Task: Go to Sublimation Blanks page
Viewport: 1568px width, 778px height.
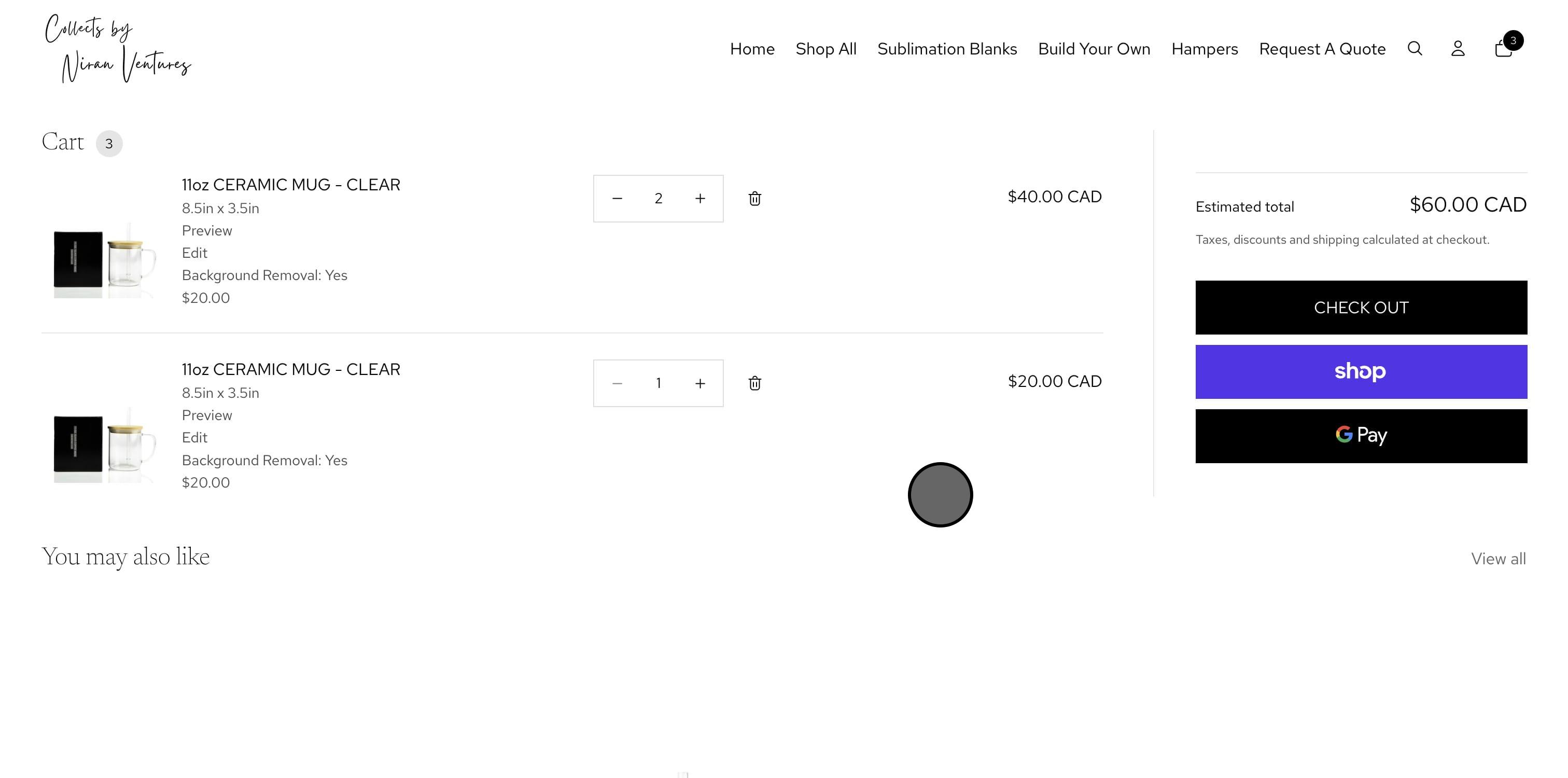Action: pos(947,49)
